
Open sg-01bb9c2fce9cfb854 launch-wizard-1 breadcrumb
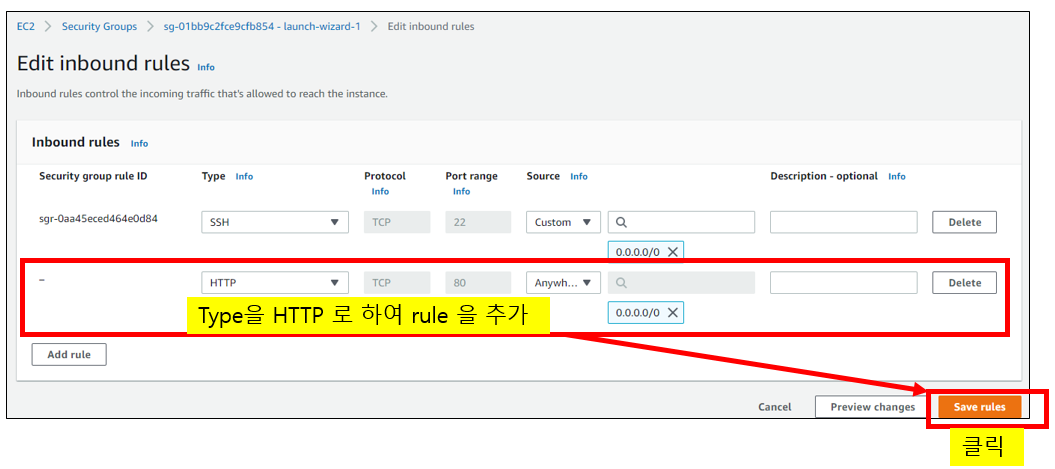pos(262,27)
